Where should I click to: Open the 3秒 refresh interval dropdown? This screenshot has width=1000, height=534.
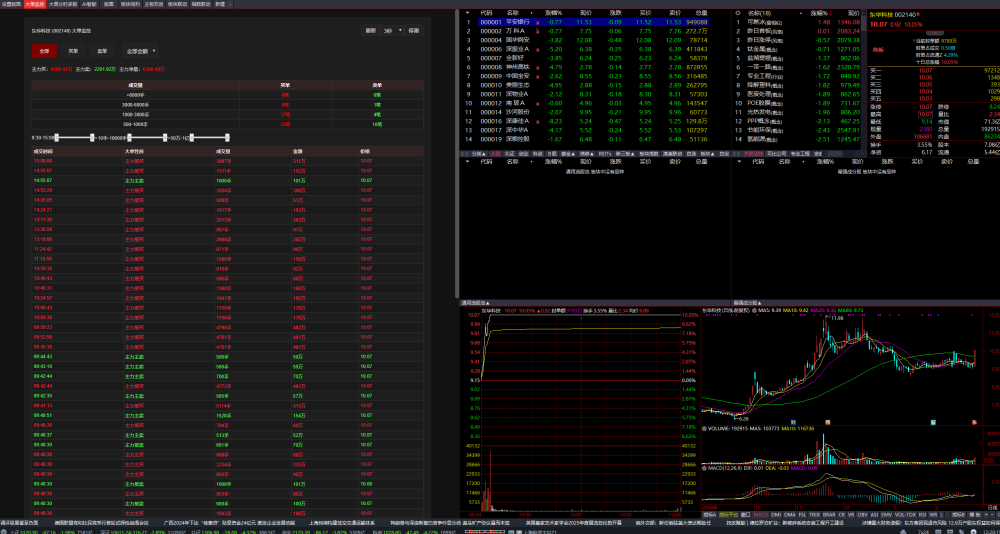[x=392, y=30]
